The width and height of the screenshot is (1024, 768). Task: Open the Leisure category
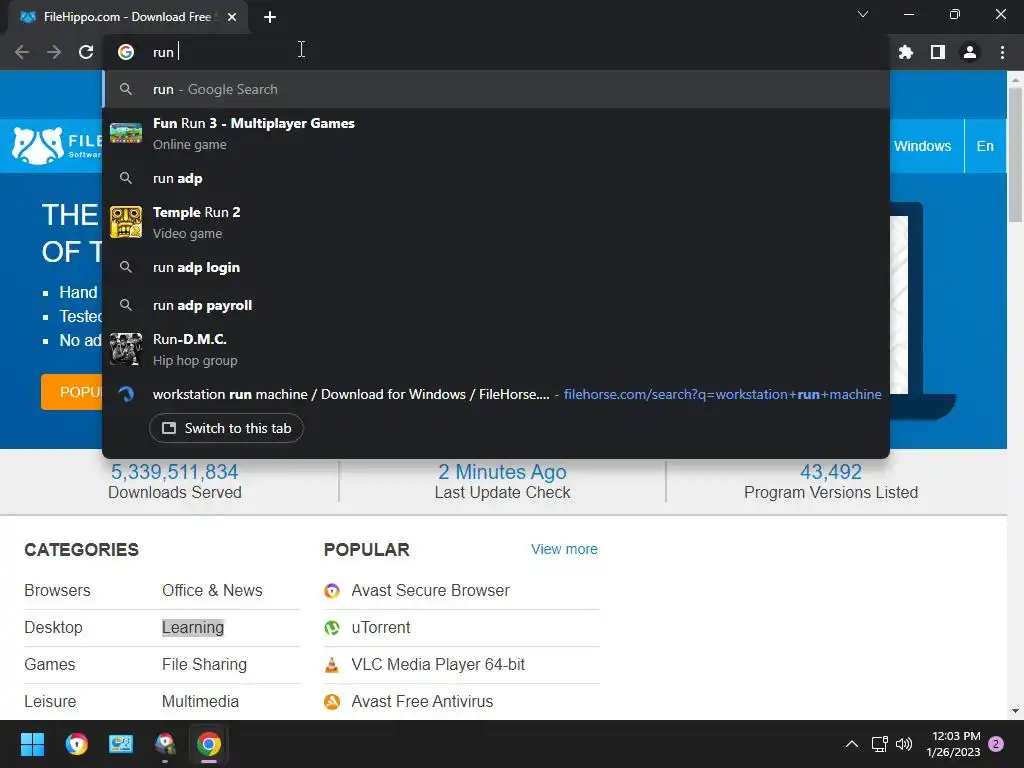click(x=50, y=701)
